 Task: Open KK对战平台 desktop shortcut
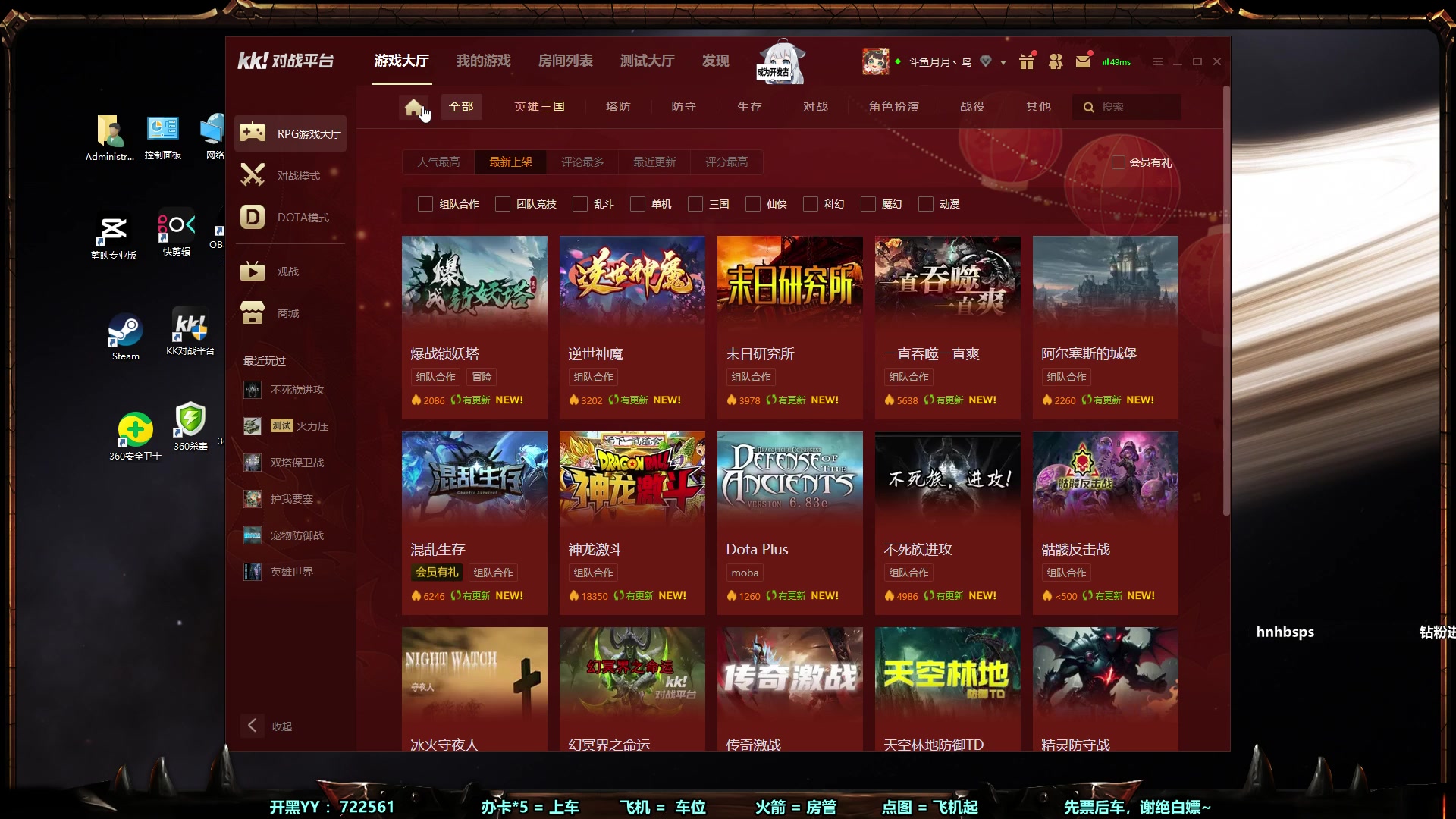(190, 331)
